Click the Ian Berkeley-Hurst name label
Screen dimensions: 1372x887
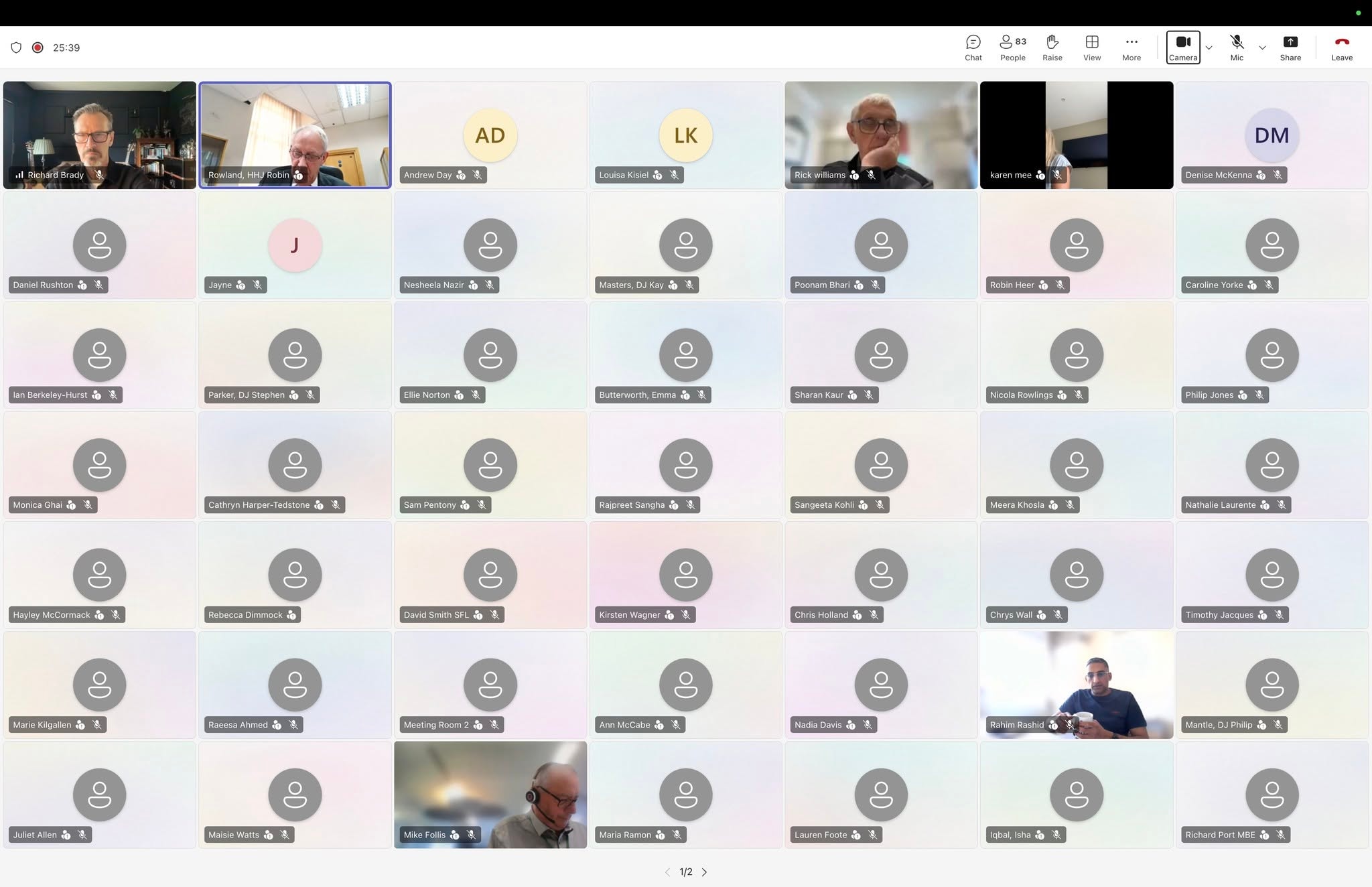point(50,395)
